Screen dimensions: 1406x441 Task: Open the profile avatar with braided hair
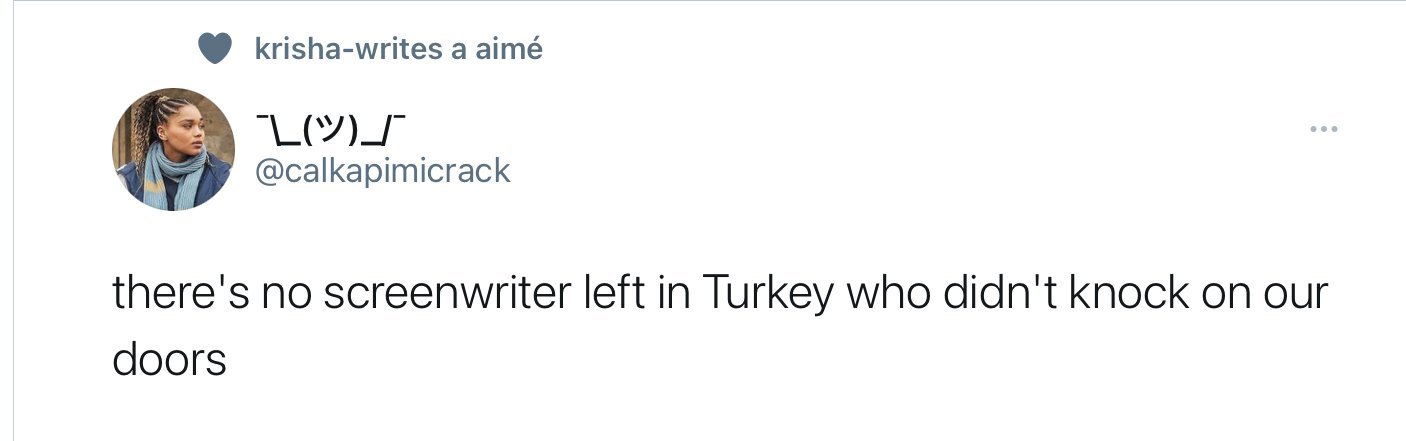(173, 149)
